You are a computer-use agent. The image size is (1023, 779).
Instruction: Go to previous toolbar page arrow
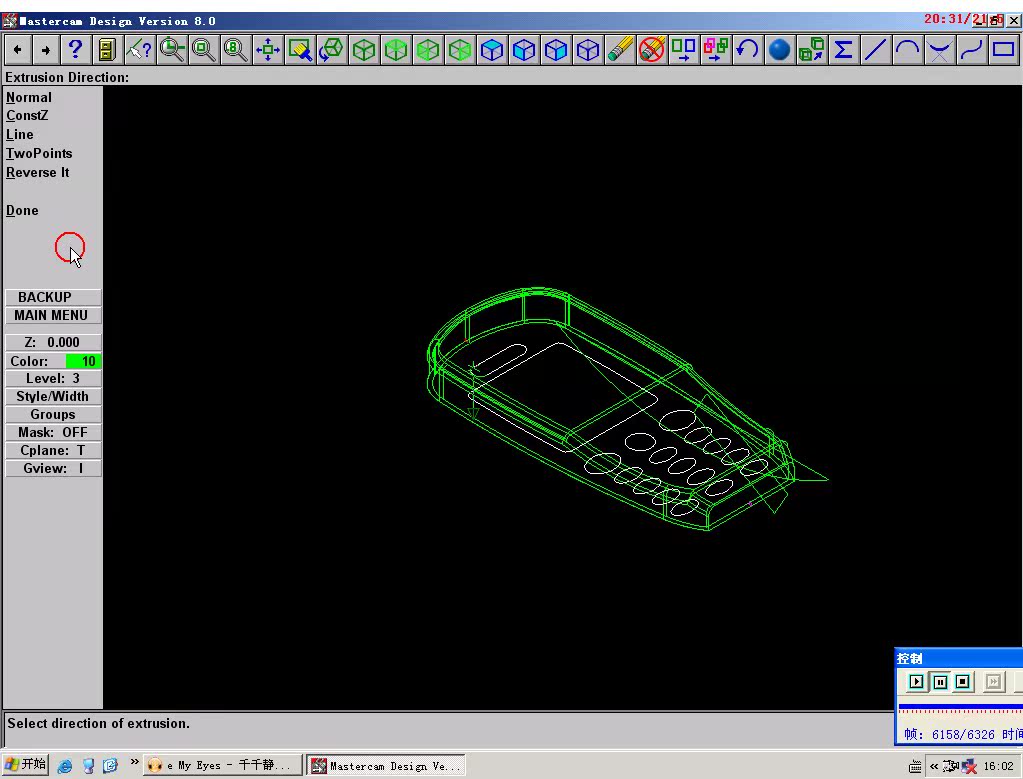[x=18, y=50]
